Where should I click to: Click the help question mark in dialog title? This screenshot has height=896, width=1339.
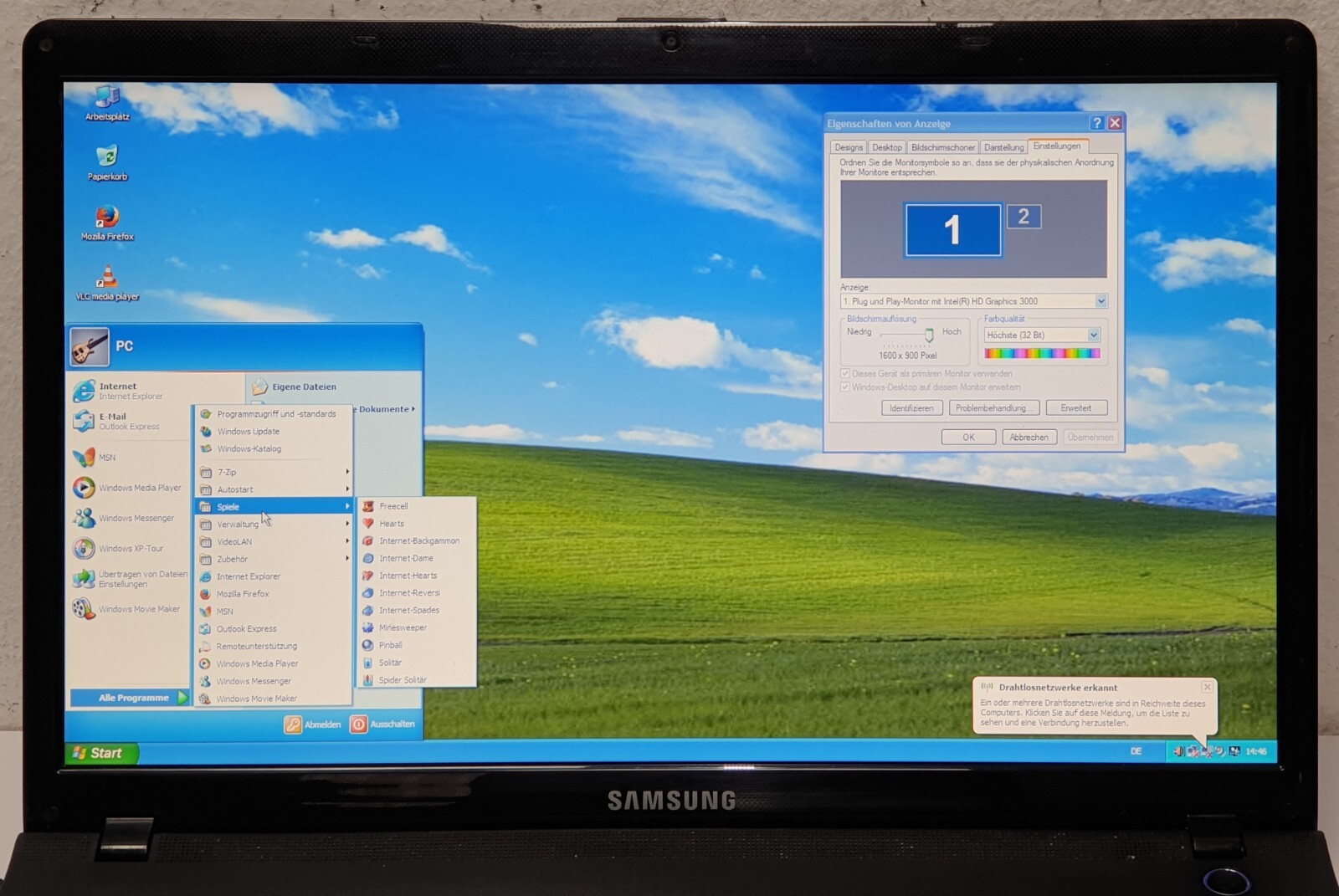[x=1097, y=123]
